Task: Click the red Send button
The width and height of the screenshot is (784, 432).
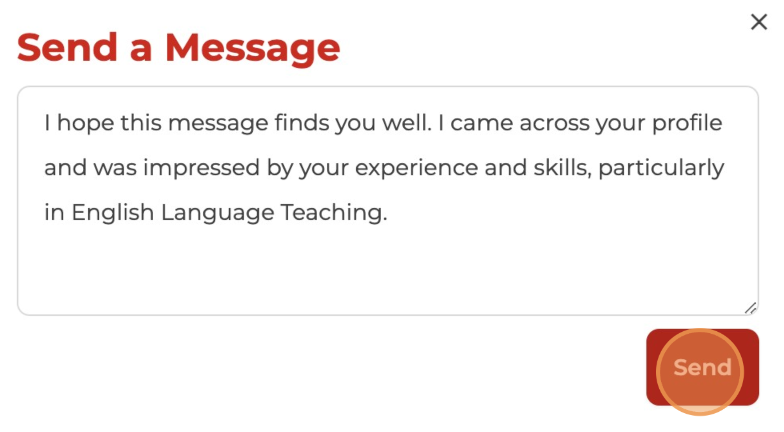Action: (x=702, y=367)
